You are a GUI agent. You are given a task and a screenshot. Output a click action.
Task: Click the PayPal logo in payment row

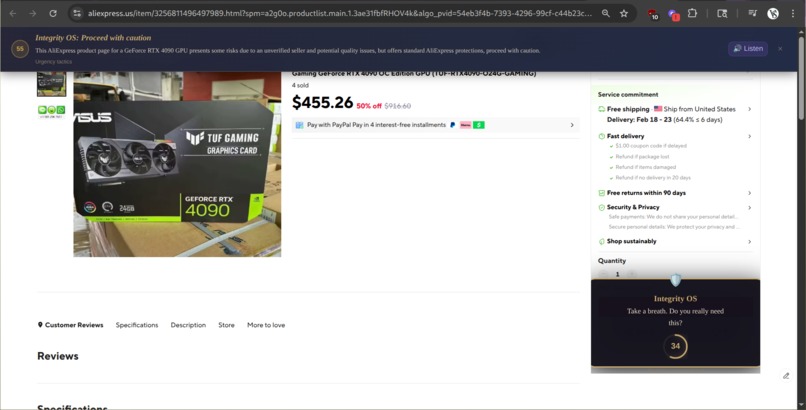tap(452, 125)
